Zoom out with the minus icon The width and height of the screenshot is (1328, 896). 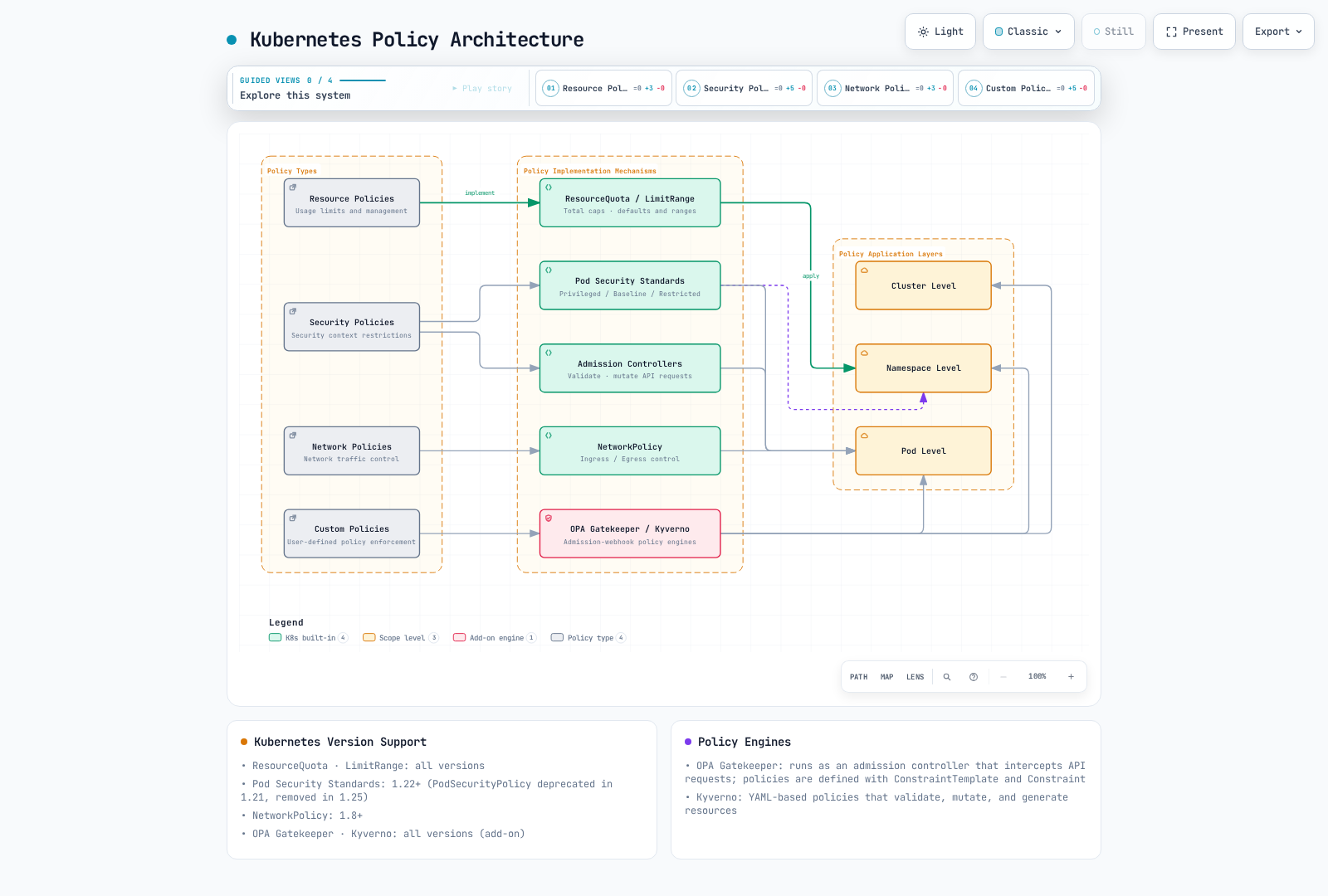[1003, 677]
